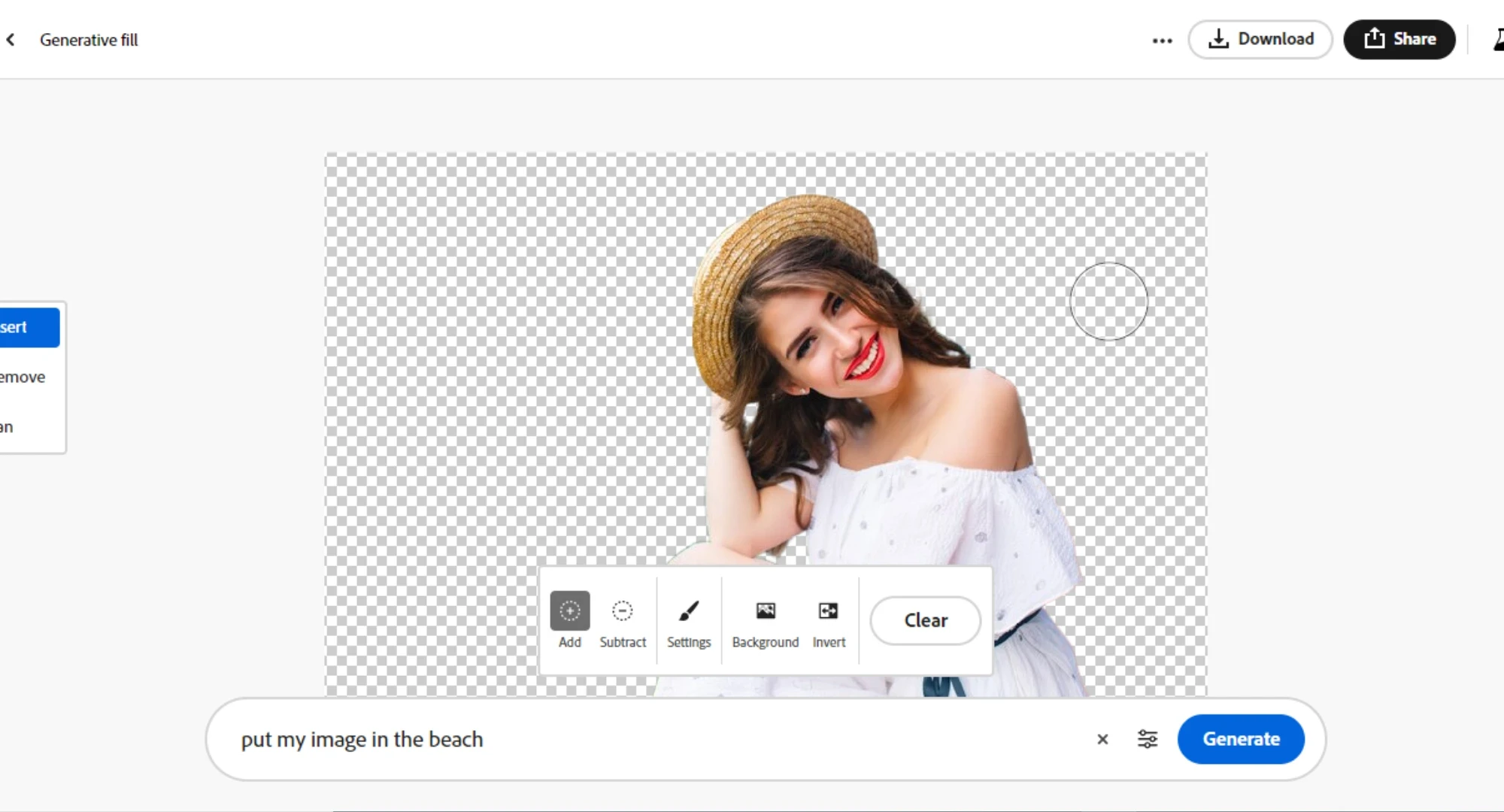Screen dimensions: 1504x812
Task: Click the Download button
Action: 1260,39
